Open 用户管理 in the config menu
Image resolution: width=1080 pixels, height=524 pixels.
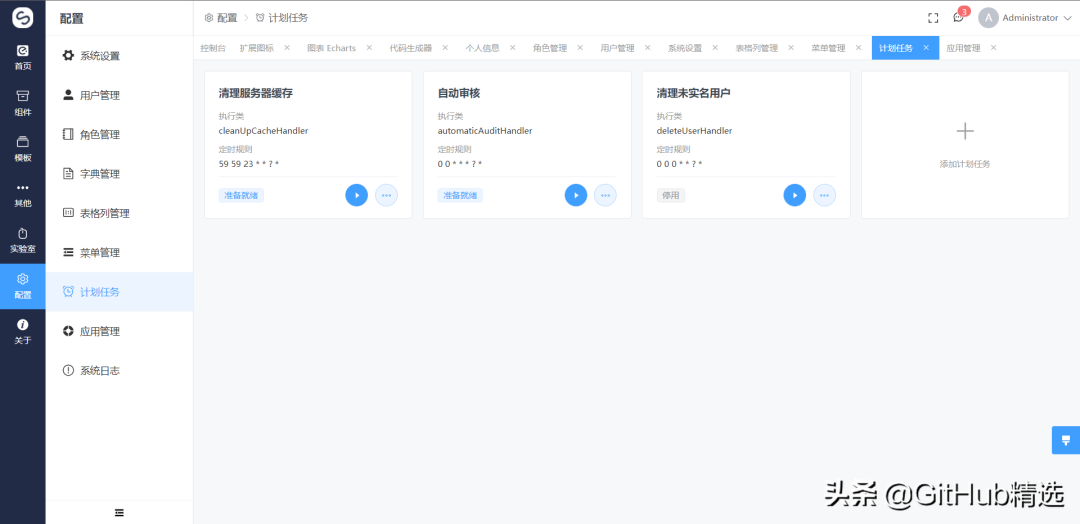coord(119,95)
